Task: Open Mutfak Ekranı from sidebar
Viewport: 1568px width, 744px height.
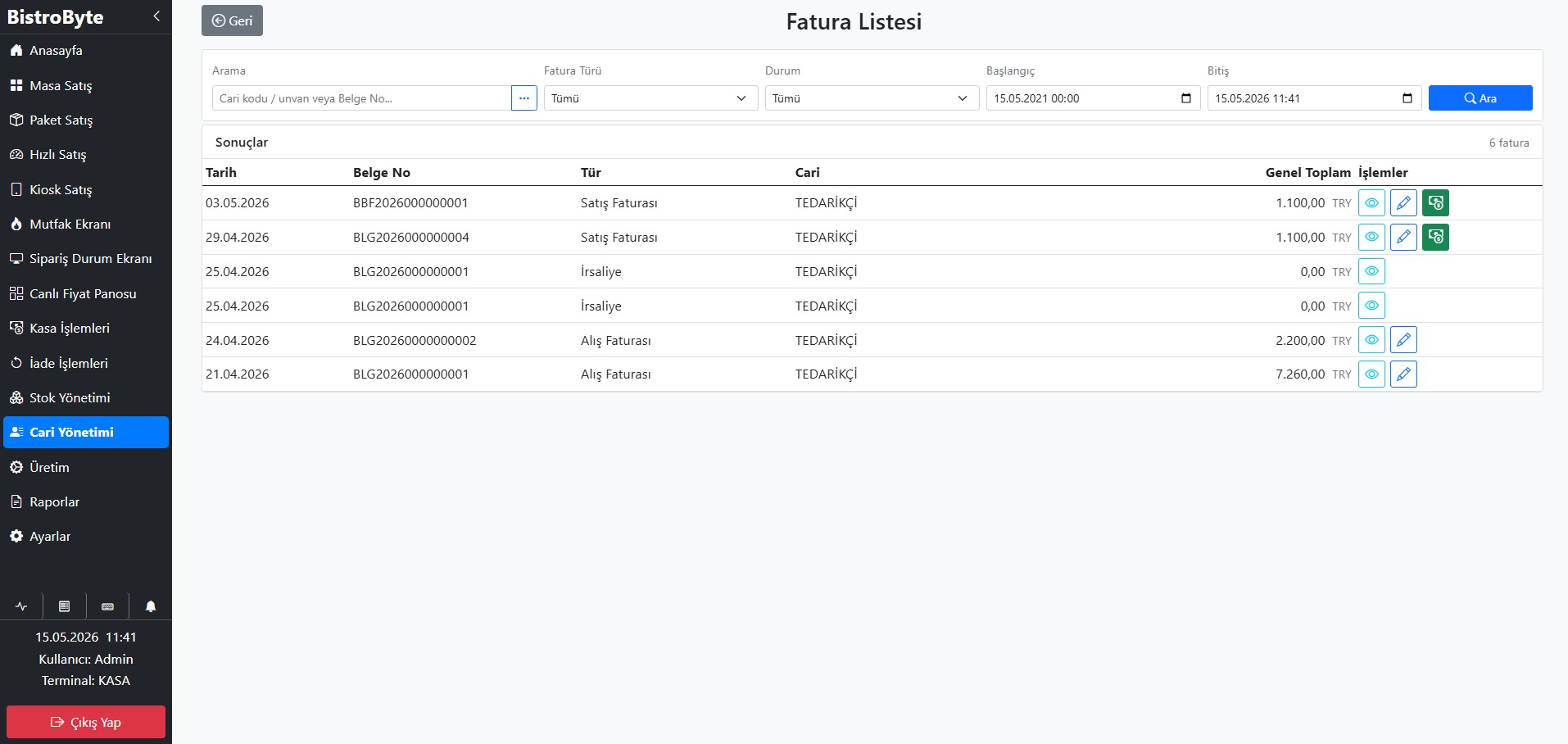Action: [x=86, y=224]
